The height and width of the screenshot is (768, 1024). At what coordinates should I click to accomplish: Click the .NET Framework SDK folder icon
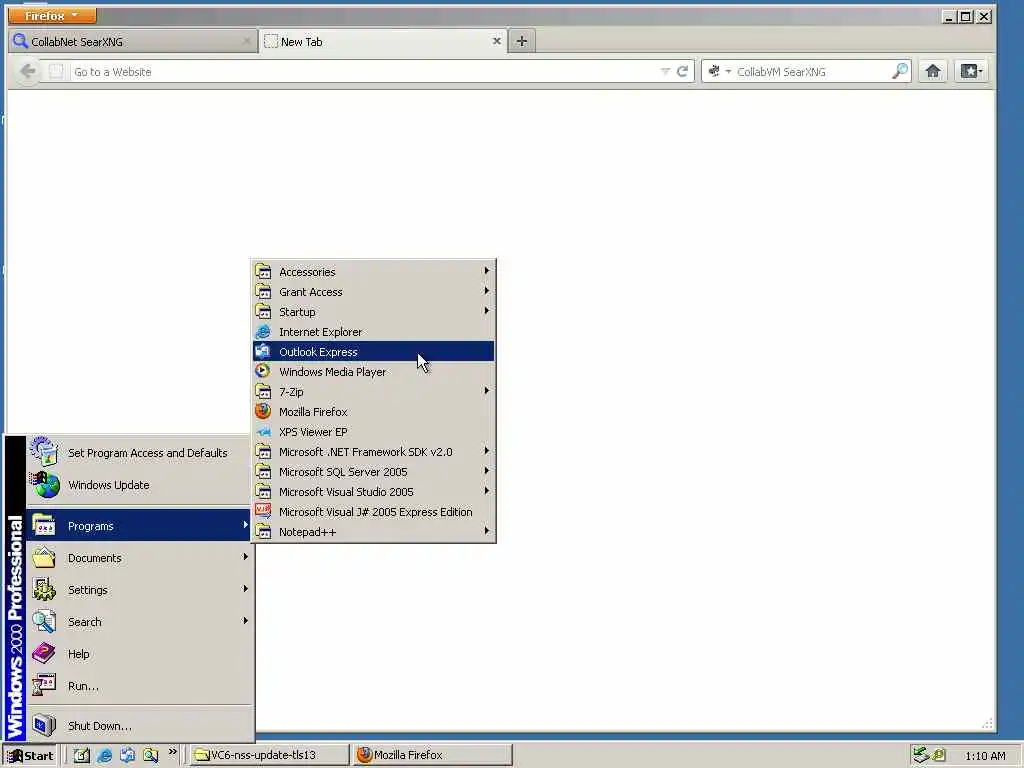(263, 452)
